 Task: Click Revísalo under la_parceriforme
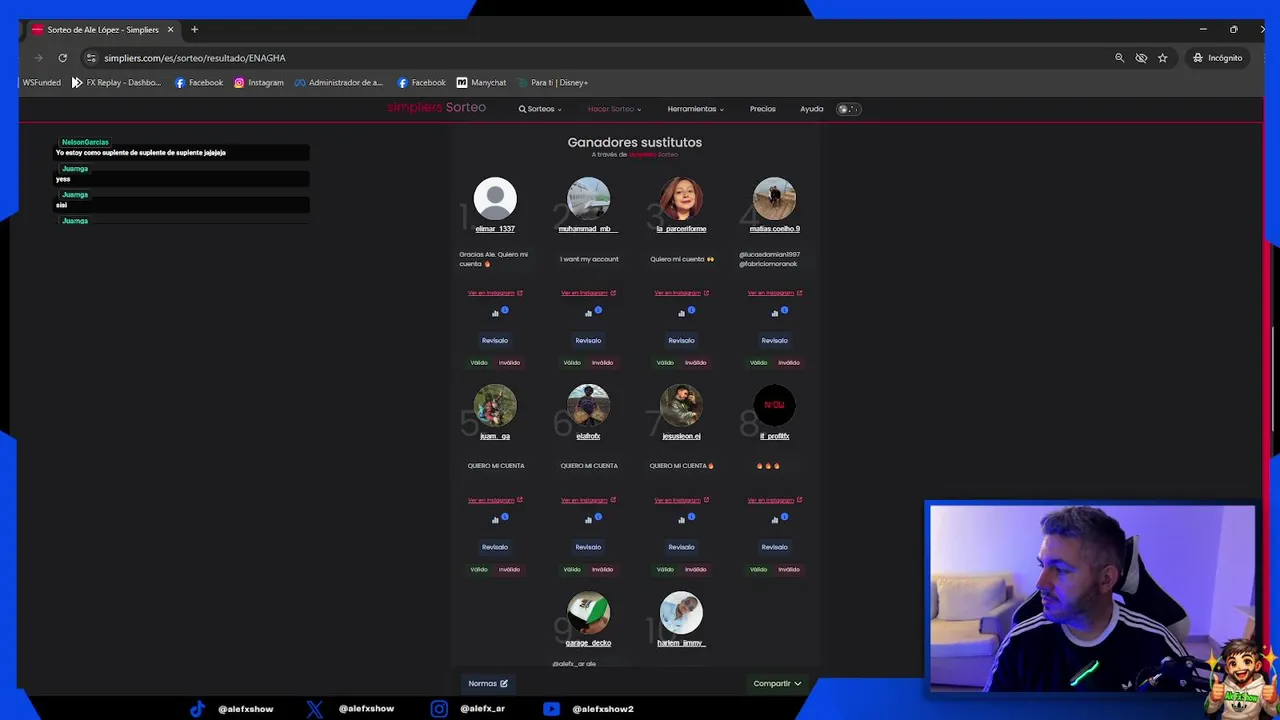point(681,341)
